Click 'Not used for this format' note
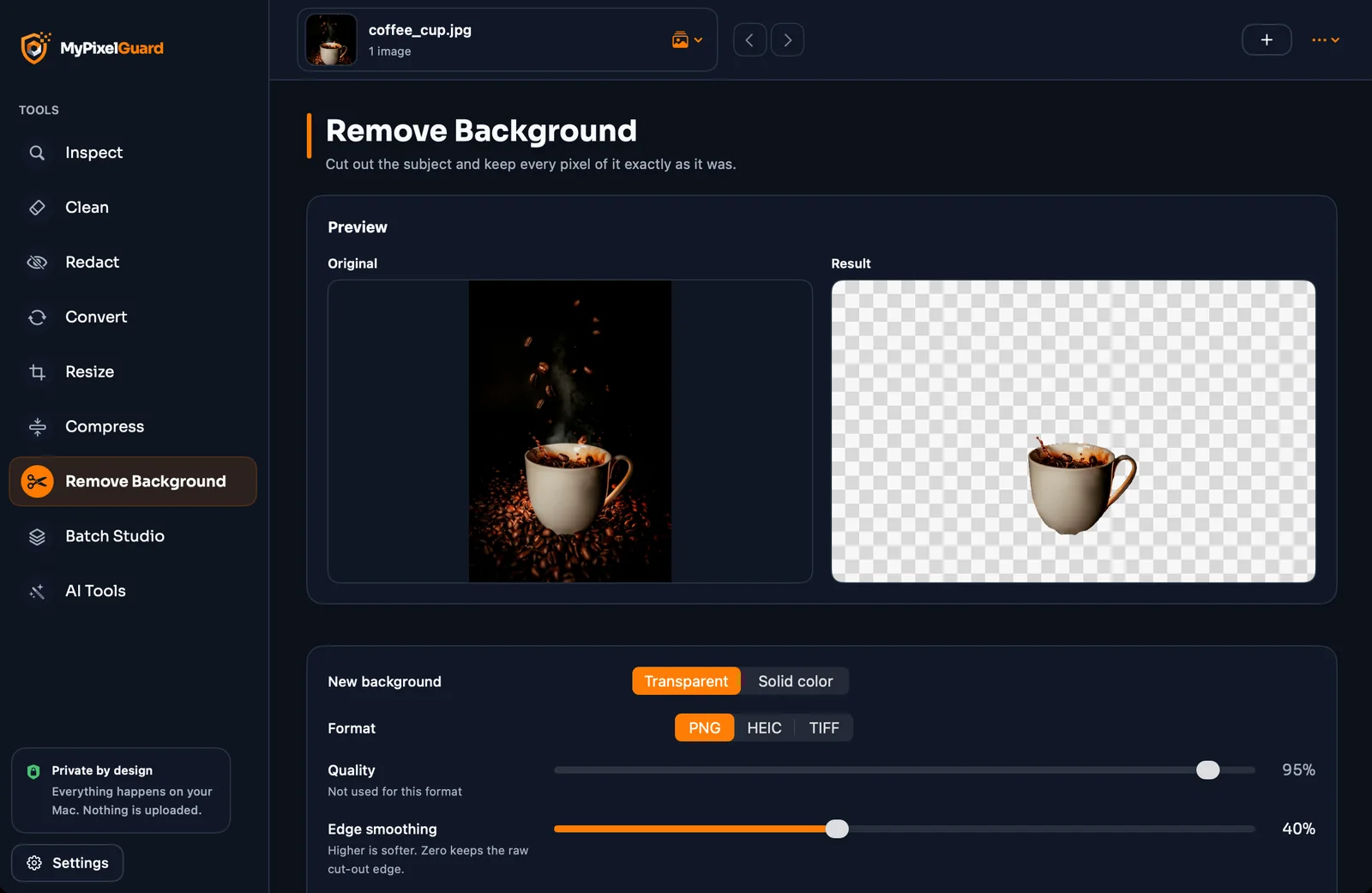 tap(394, 792)
